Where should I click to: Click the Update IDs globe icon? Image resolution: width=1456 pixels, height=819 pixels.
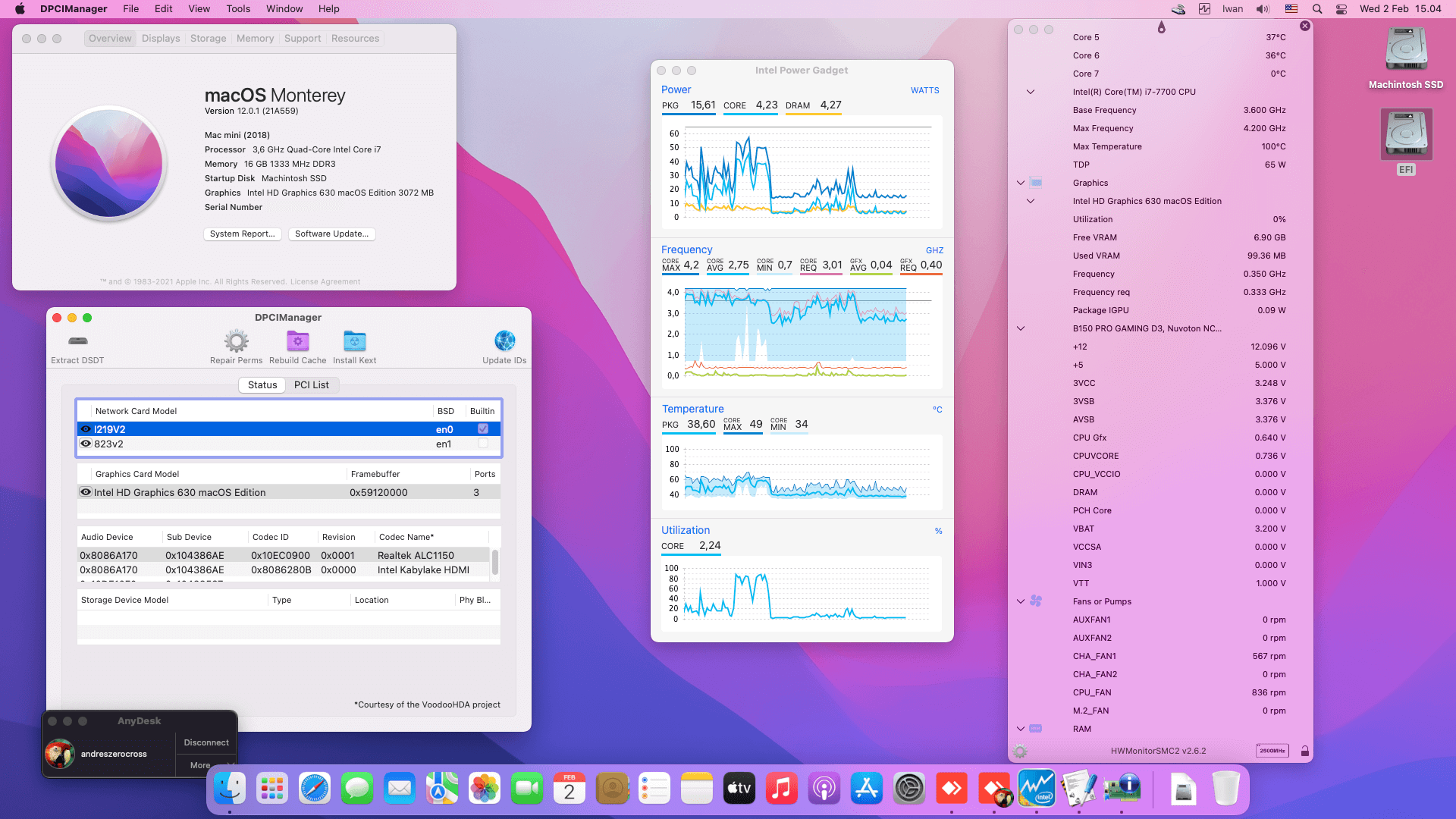coord(504,341)
